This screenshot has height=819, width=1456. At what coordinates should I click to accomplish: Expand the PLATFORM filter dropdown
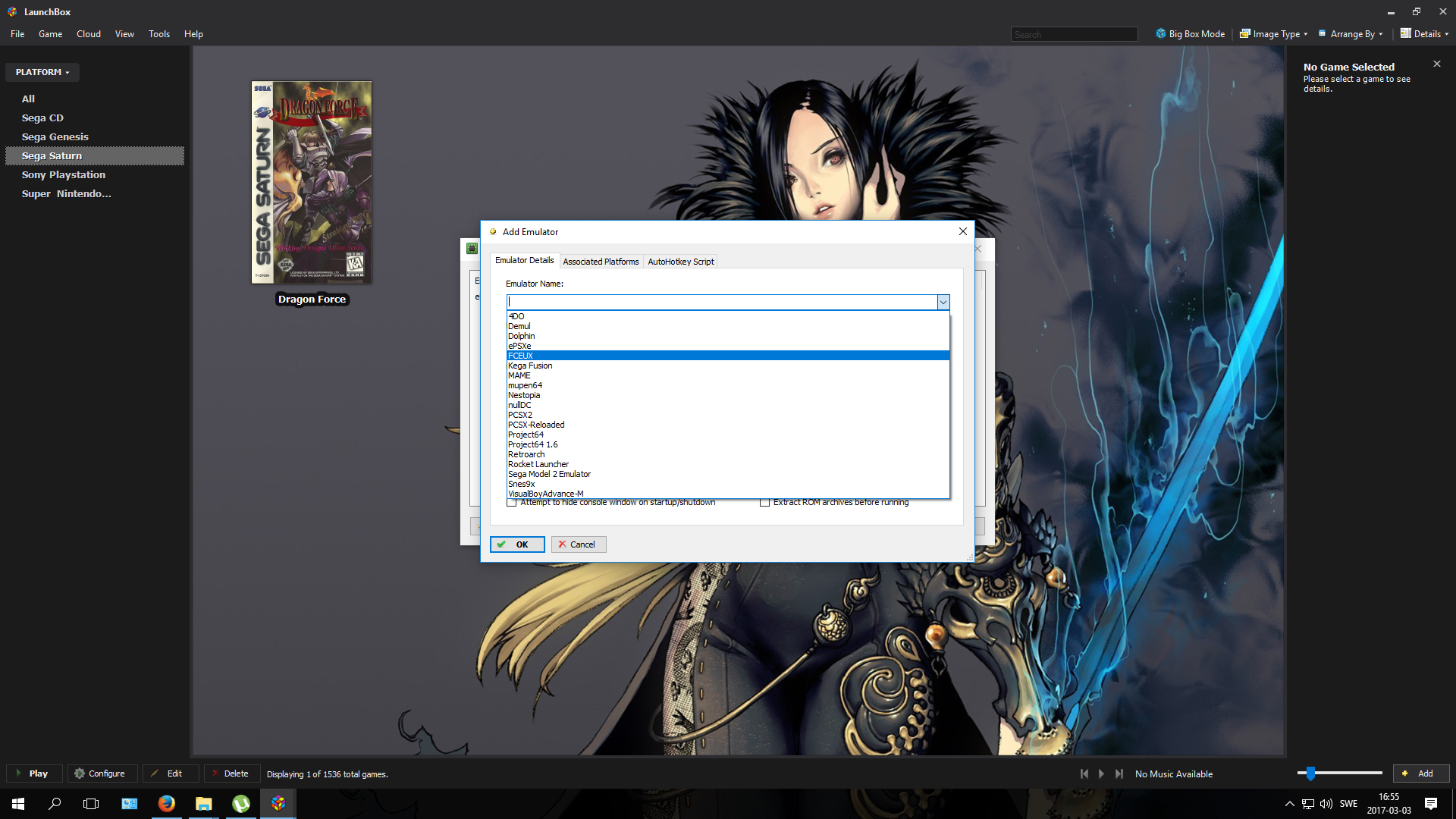click(x=42, y=72)
